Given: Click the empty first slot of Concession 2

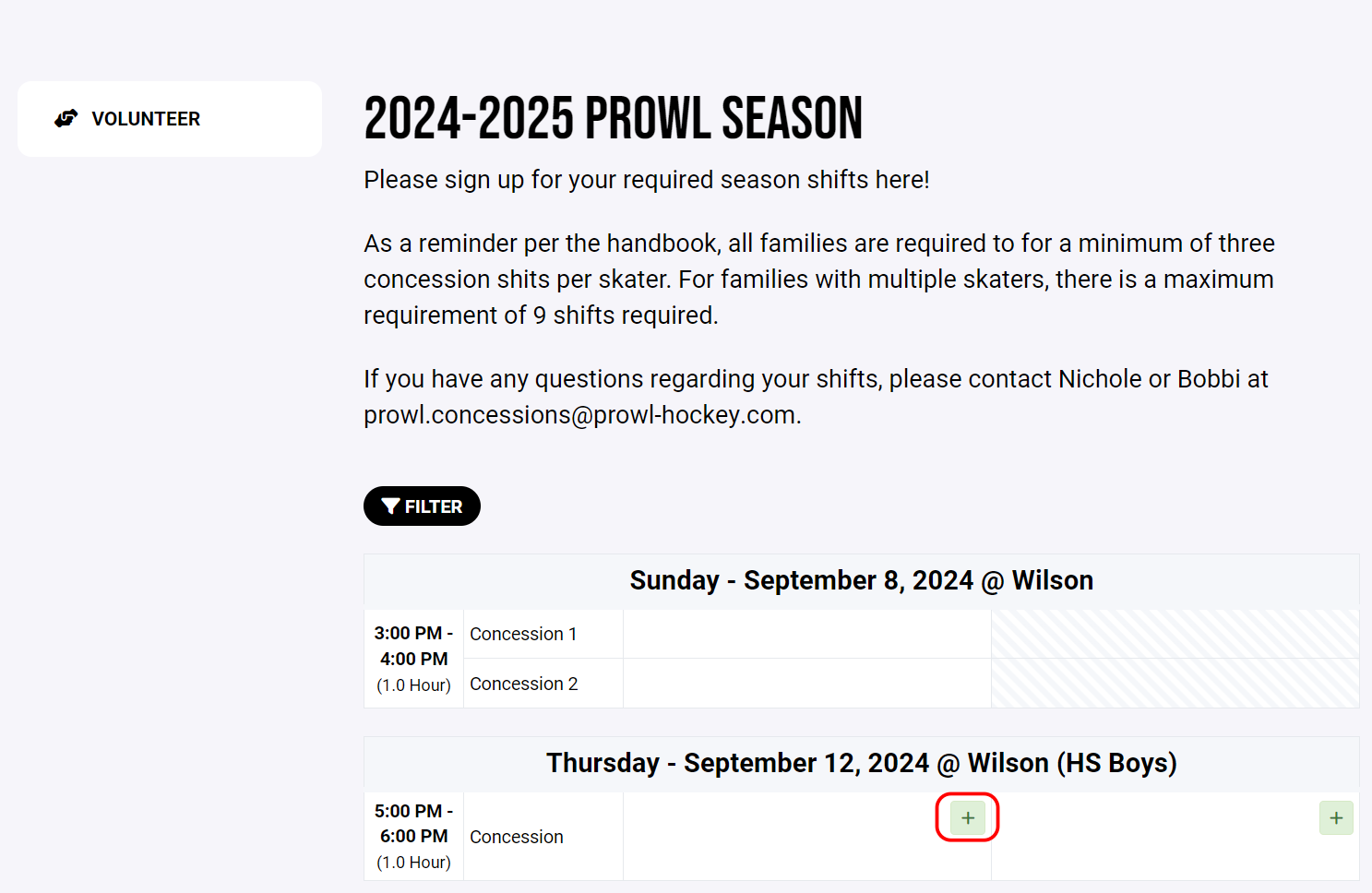Looking at the screenshot, I should pyautogui.click(x=806, y=684).
